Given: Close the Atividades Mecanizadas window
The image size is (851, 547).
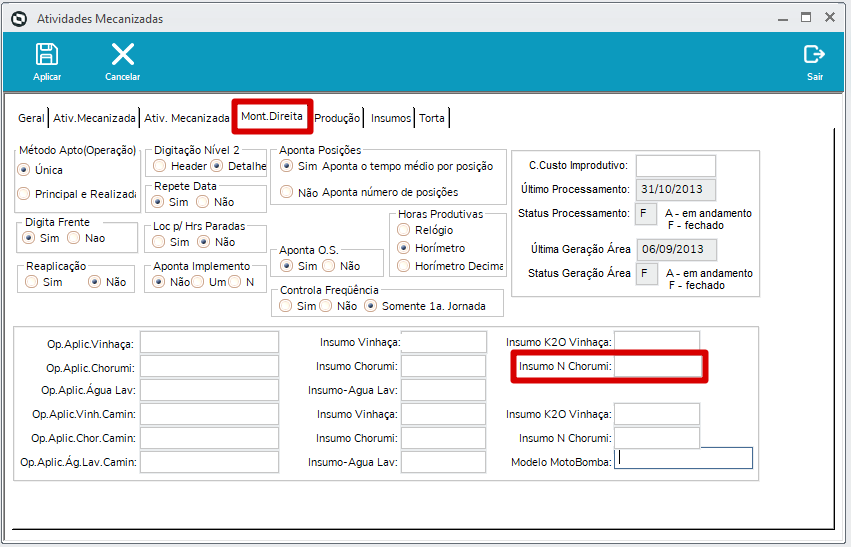Looking at the screenshot, I should [830, 17].
